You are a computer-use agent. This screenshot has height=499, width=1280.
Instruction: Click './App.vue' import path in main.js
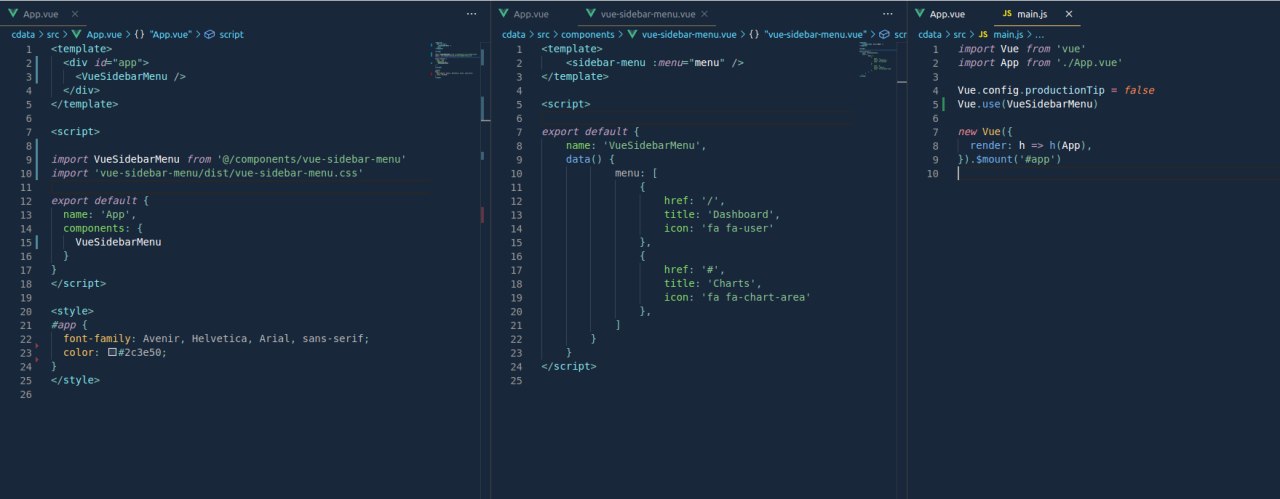(x=1087, y=62)
